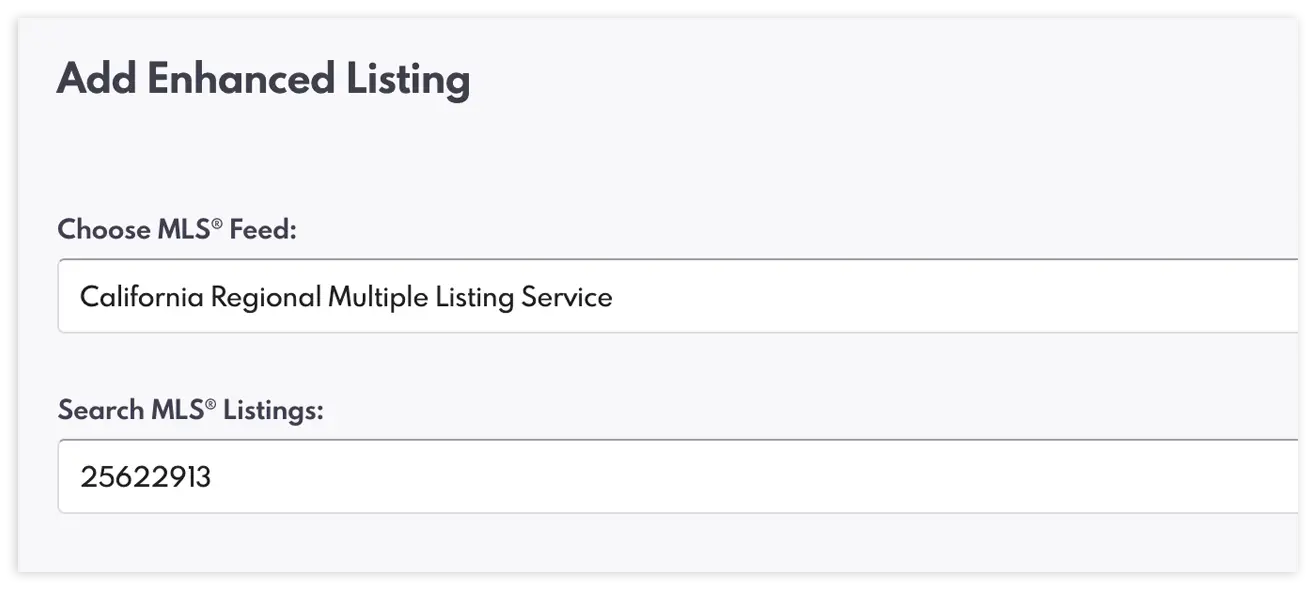Screen dimensions: 1315x590
Task: Click the 25622913 text in search box
Action: click(146, 477)
